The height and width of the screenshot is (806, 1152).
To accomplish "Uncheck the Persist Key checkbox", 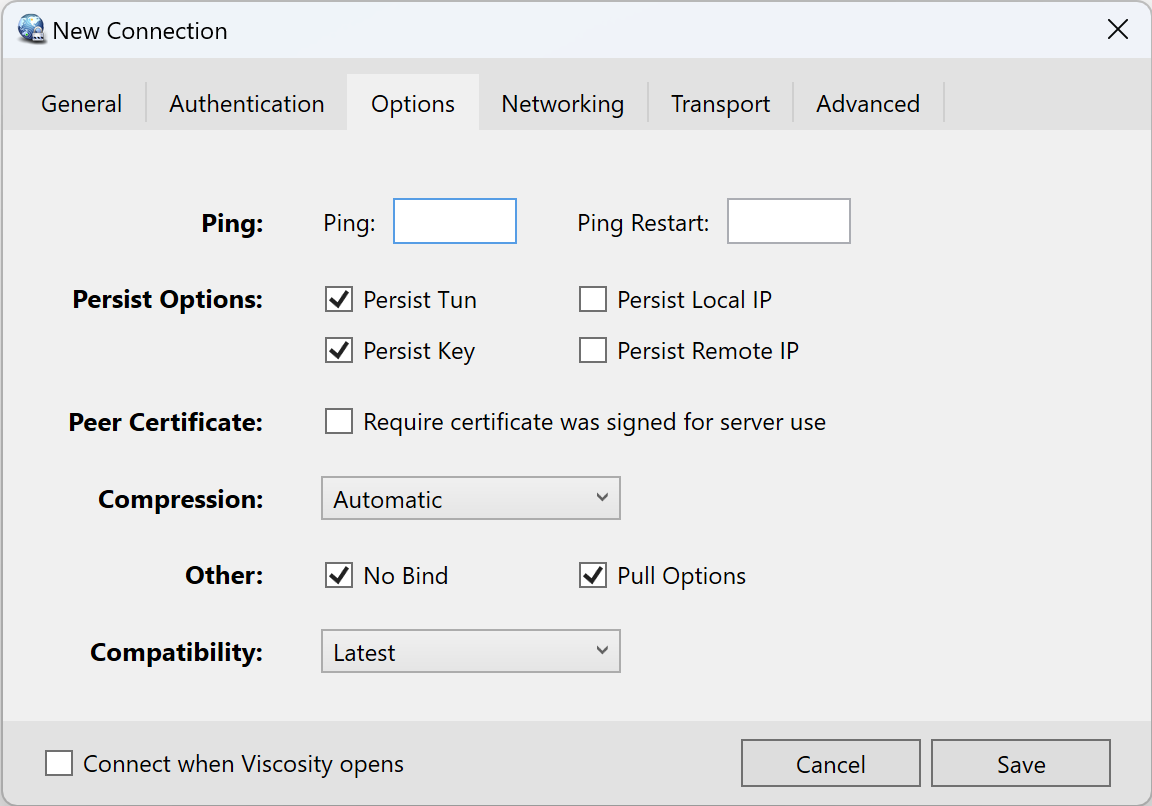I will point(339,350).
